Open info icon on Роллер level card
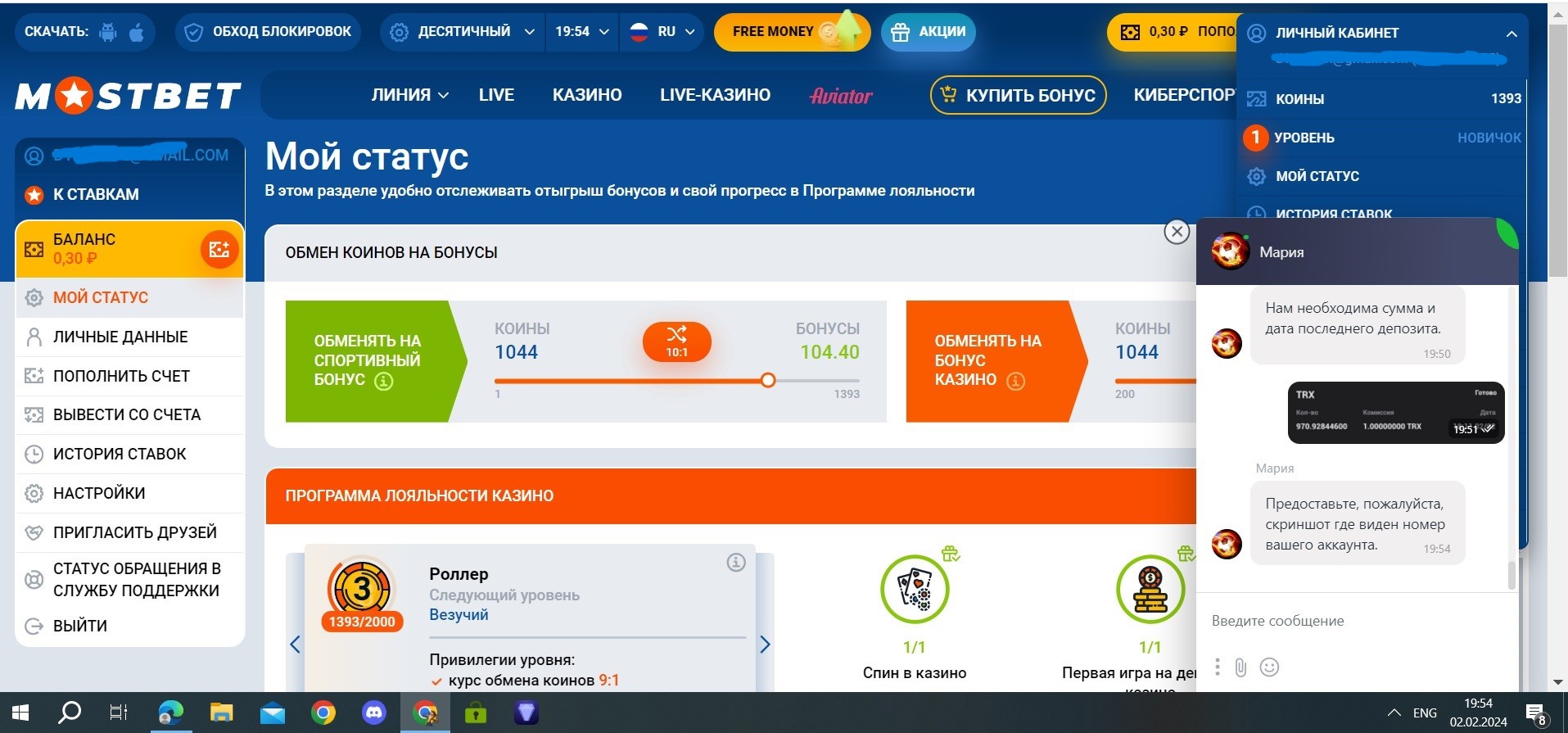This screenshot has width=1568, height=733. coord(735,563)
